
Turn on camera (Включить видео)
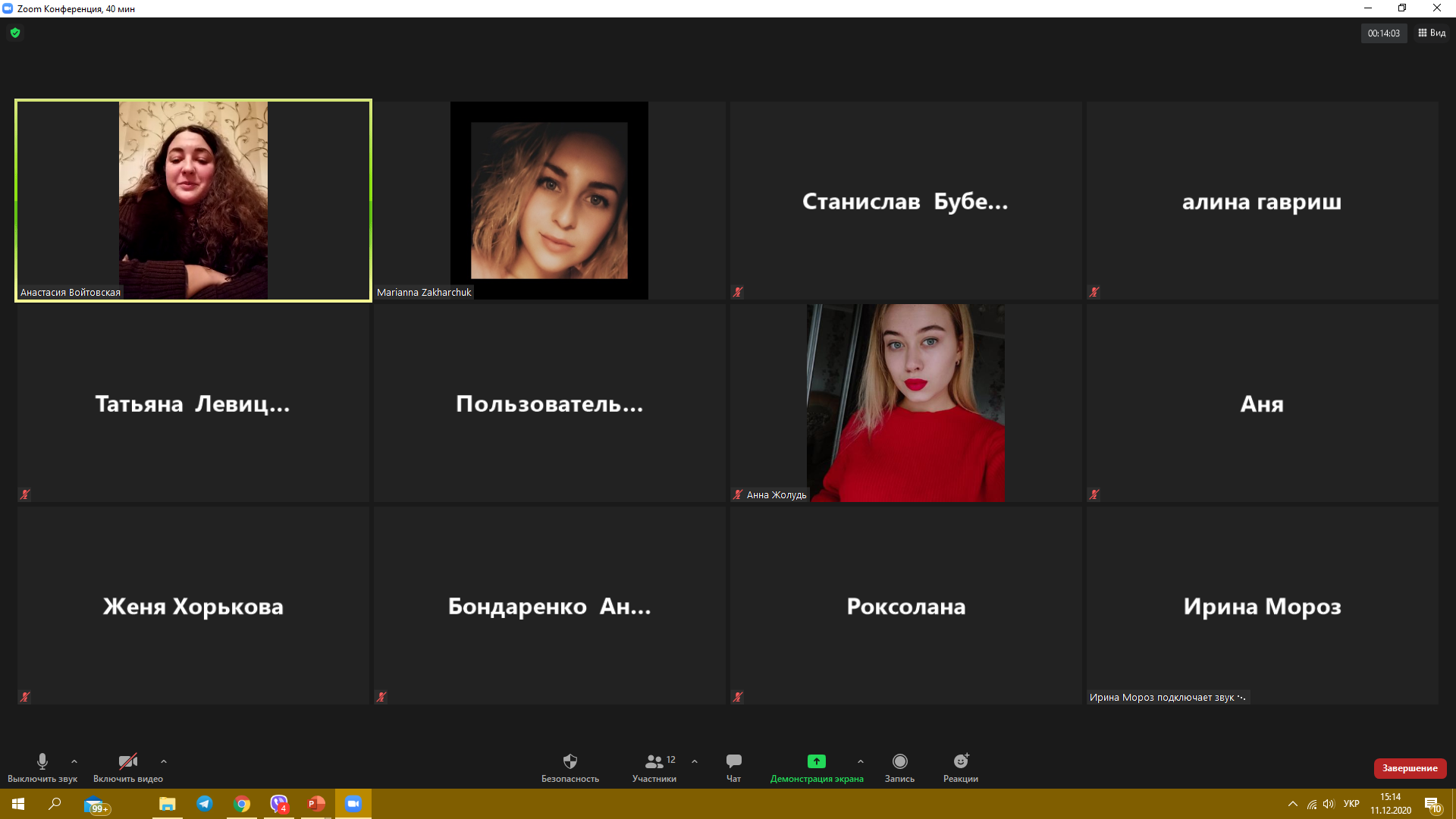coord(127,767)
